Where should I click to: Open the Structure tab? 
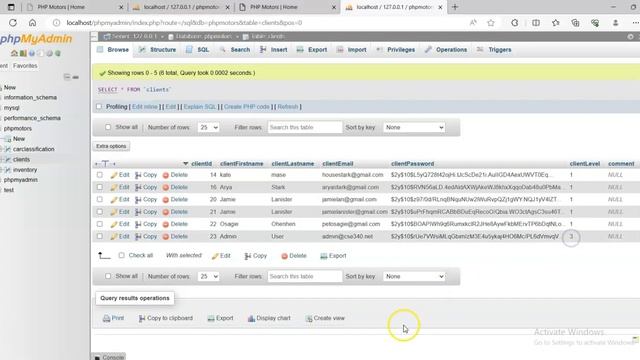pos(158,50)
